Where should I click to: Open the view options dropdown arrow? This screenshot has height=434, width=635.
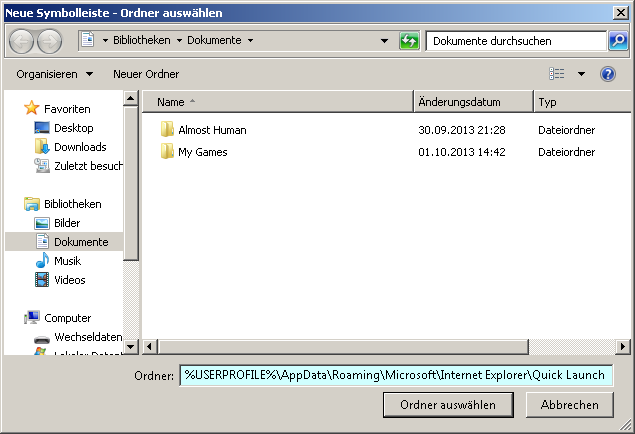(x=581, y=74)
